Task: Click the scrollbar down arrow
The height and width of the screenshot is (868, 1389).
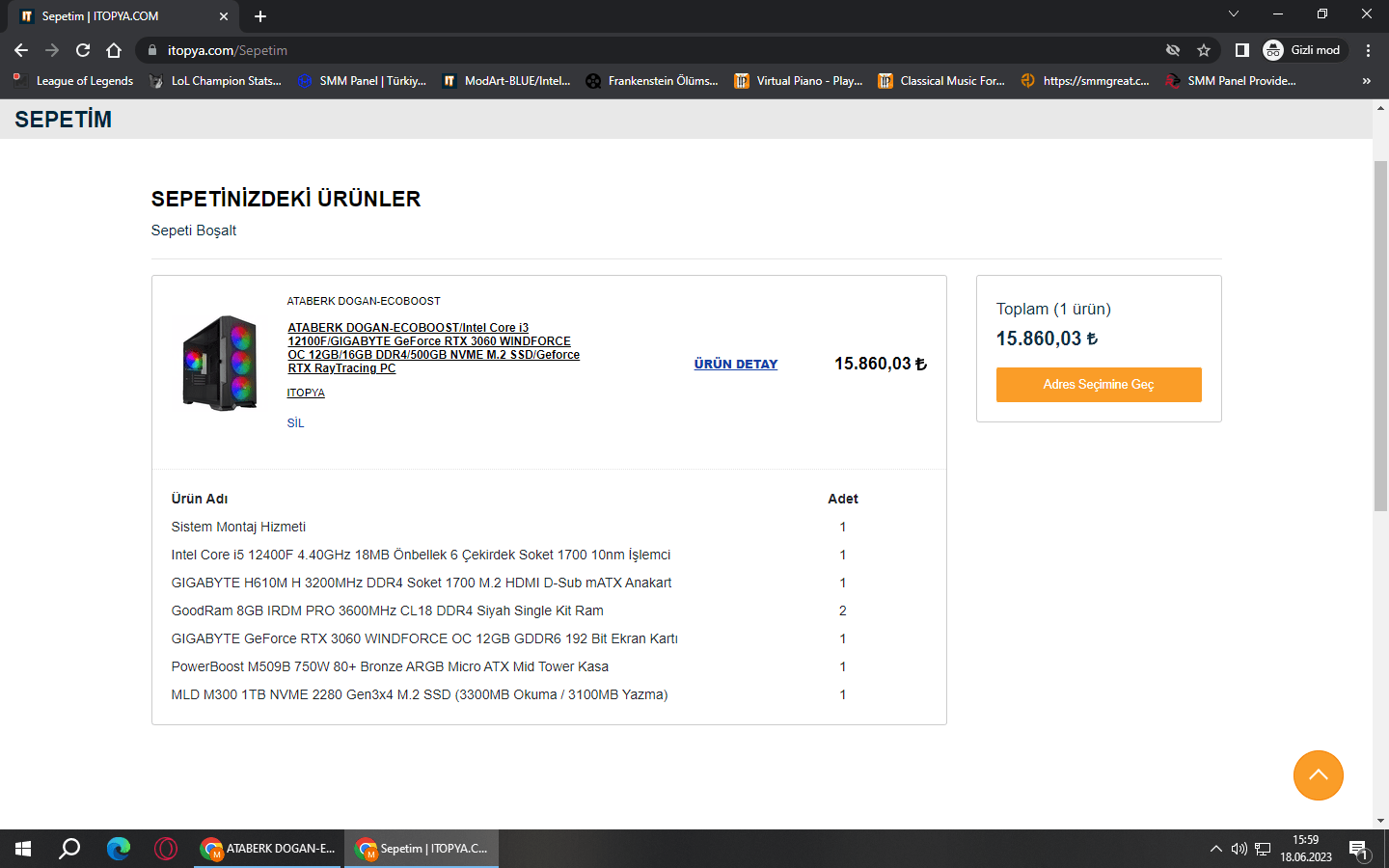Action: 1380,822
